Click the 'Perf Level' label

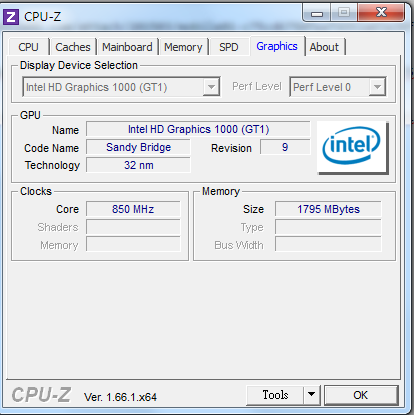(x=257, y=87)
